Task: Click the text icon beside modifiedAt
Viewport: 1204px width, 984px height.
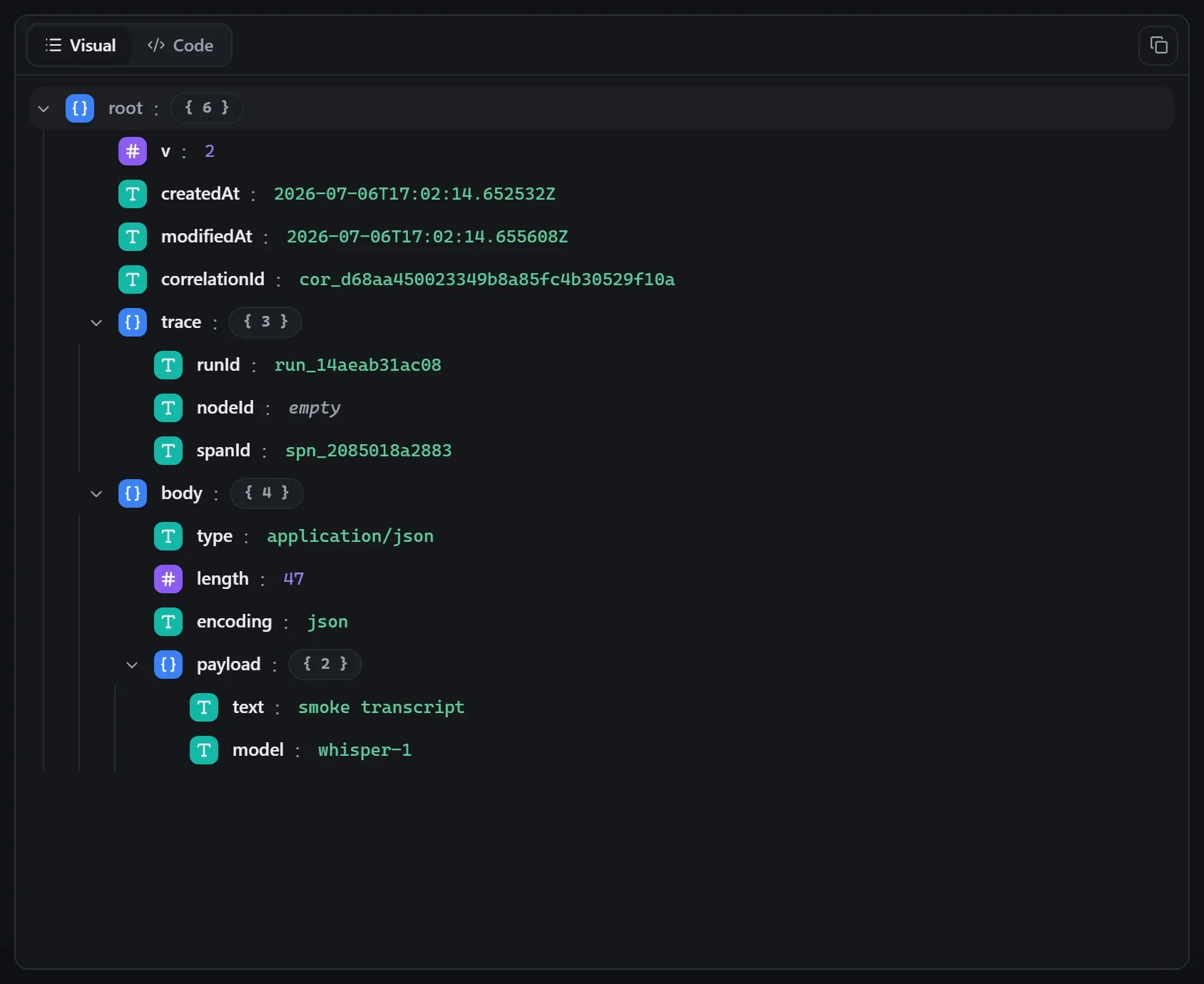Action: click(133, 237)
